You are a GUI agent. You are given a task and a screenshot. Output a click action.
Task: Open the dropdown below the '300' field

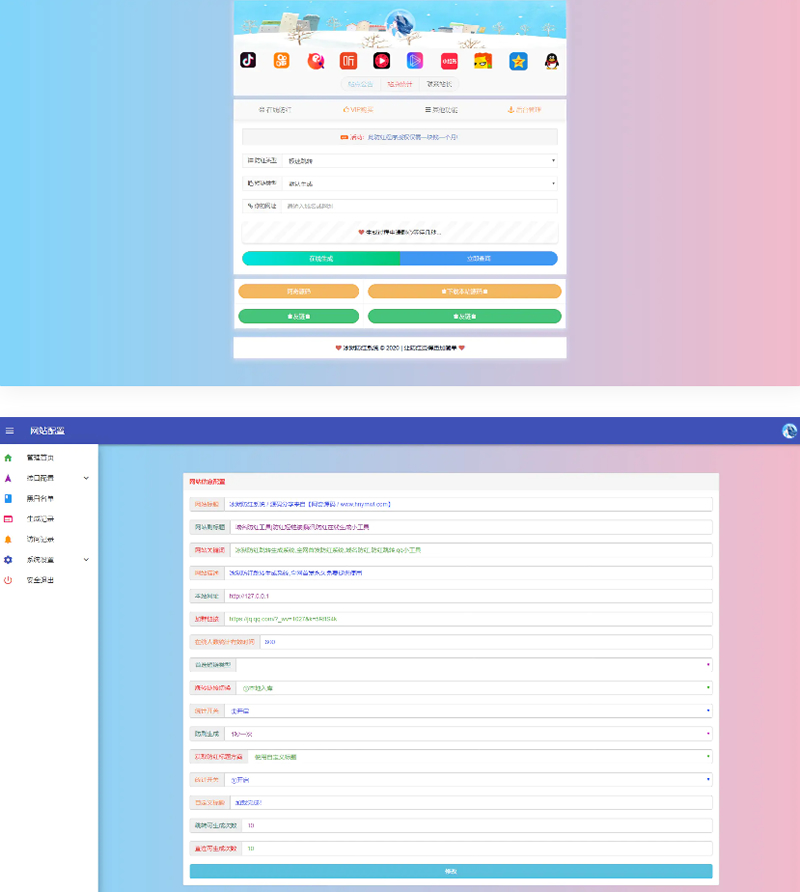tap(472, 664)
